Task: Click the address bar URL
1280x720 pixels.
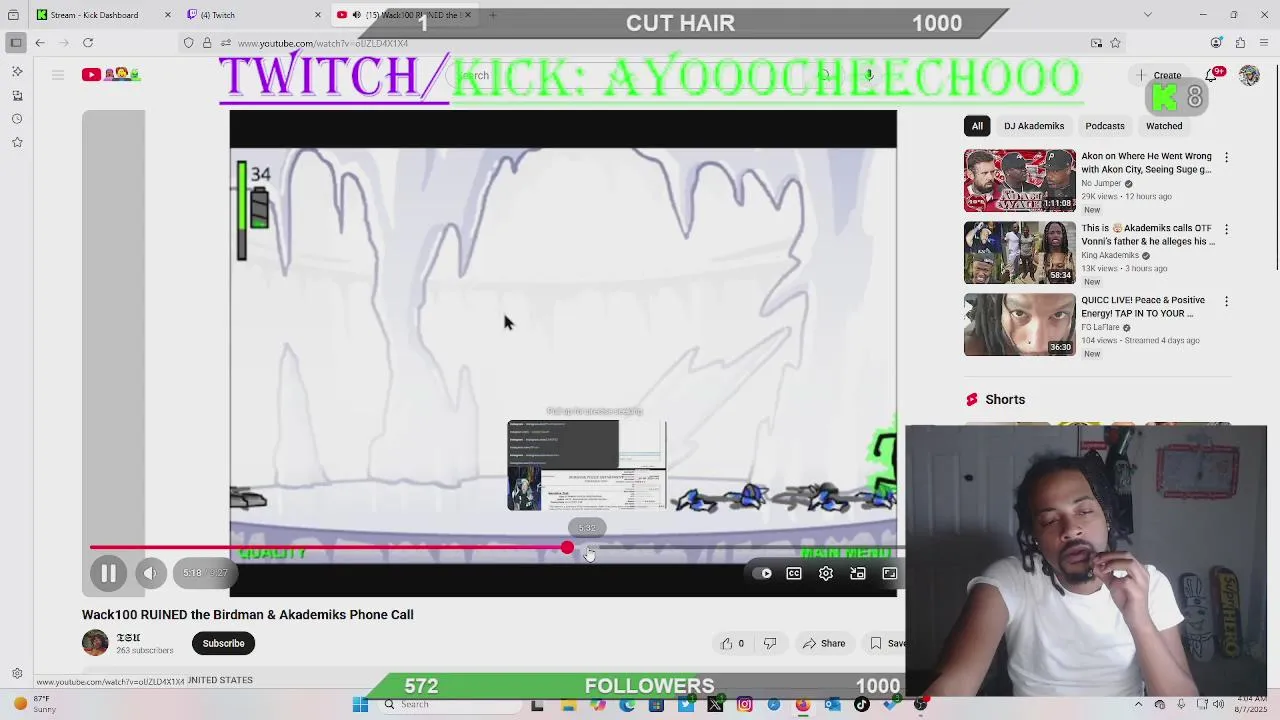Action: [x=323, y=43]
